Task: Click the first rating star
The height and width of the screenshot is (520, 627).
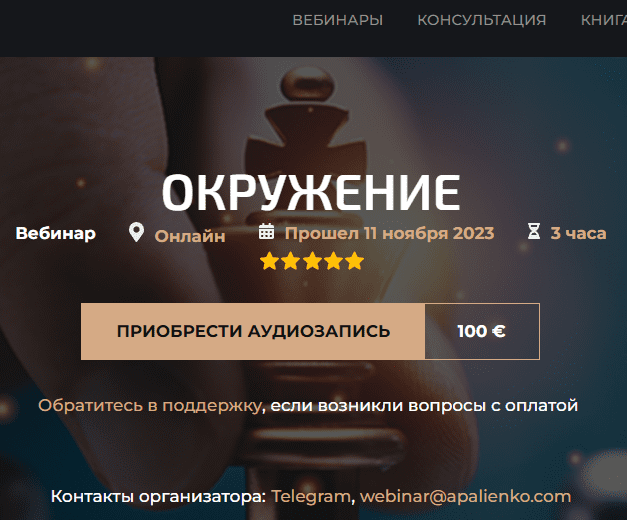Action: pos(269,261)
